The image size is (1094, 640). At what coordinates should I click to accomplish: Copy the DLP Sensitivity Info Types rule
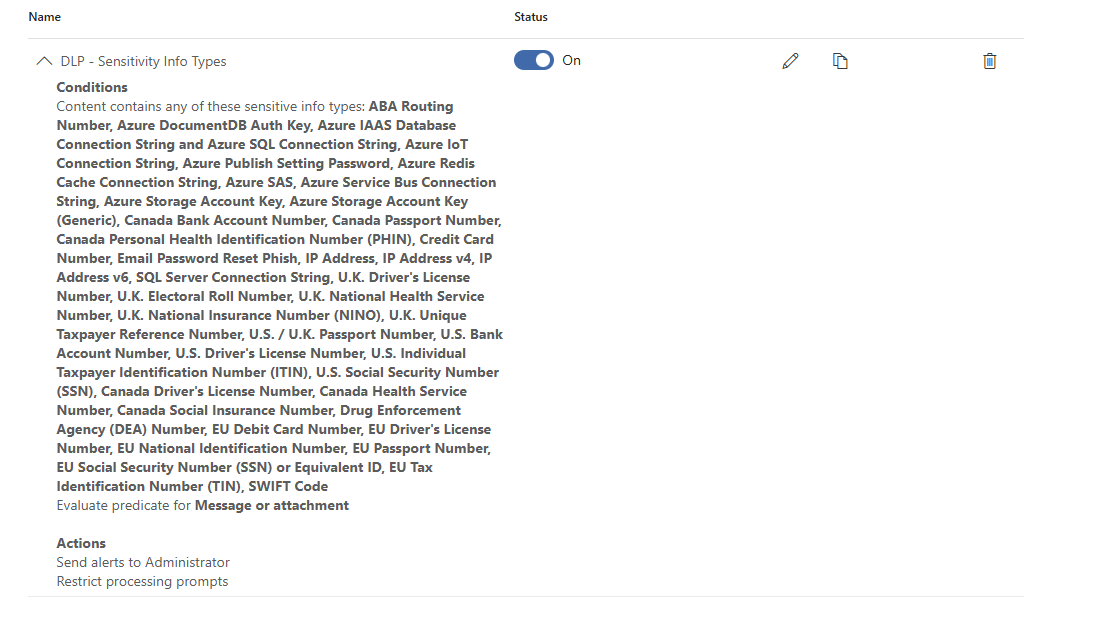[x=840, y=61]
